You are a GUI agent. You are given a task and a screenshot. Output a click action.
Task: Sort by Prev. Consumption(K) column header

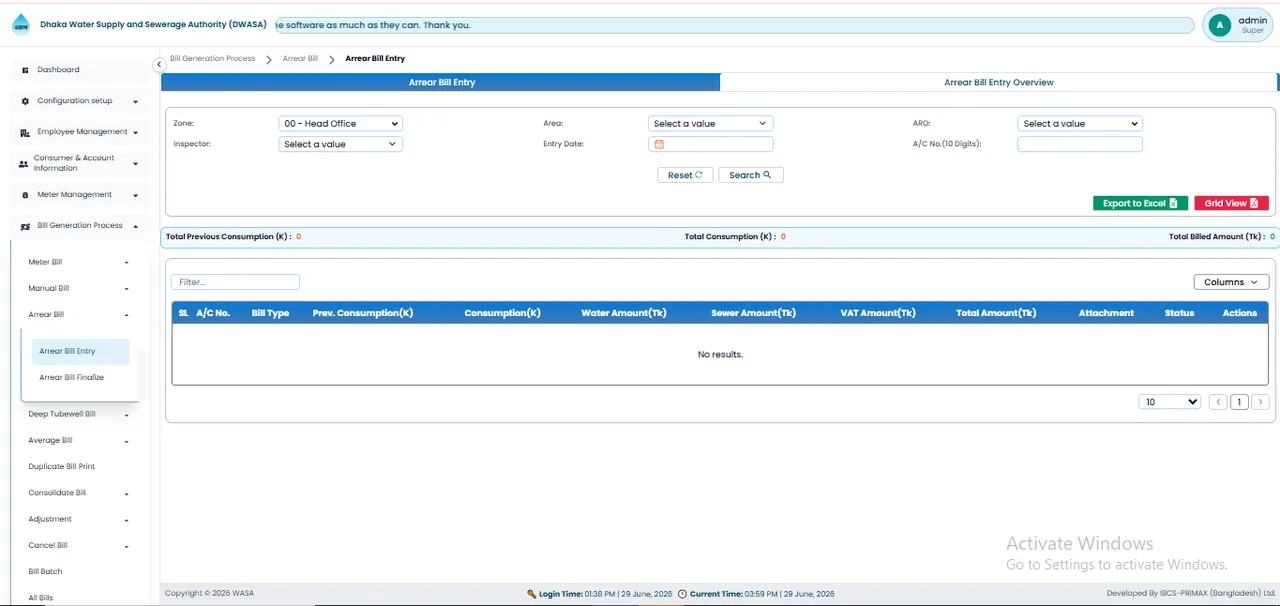(363, 313)
